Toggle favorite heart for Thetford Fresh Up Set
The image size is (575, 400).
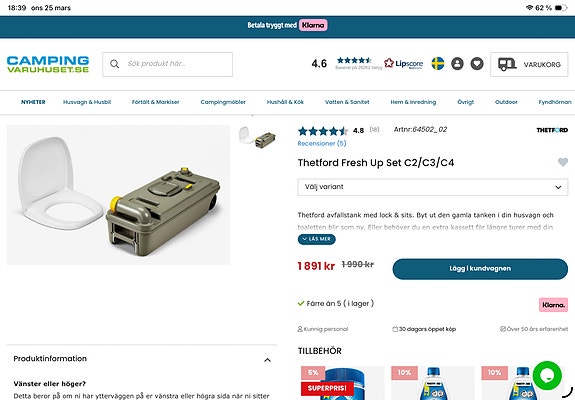click(x=563, y=162)
